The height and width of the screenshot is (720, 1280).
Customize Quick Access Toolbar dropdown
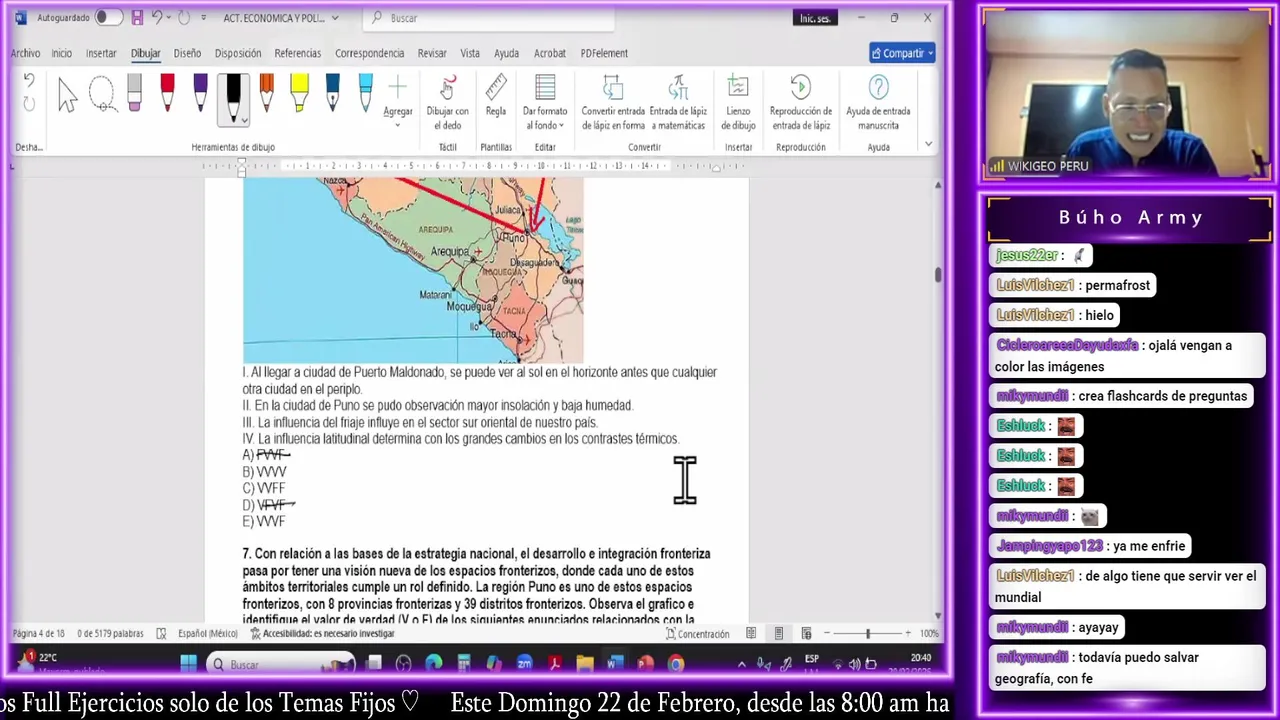pos(204,18)
